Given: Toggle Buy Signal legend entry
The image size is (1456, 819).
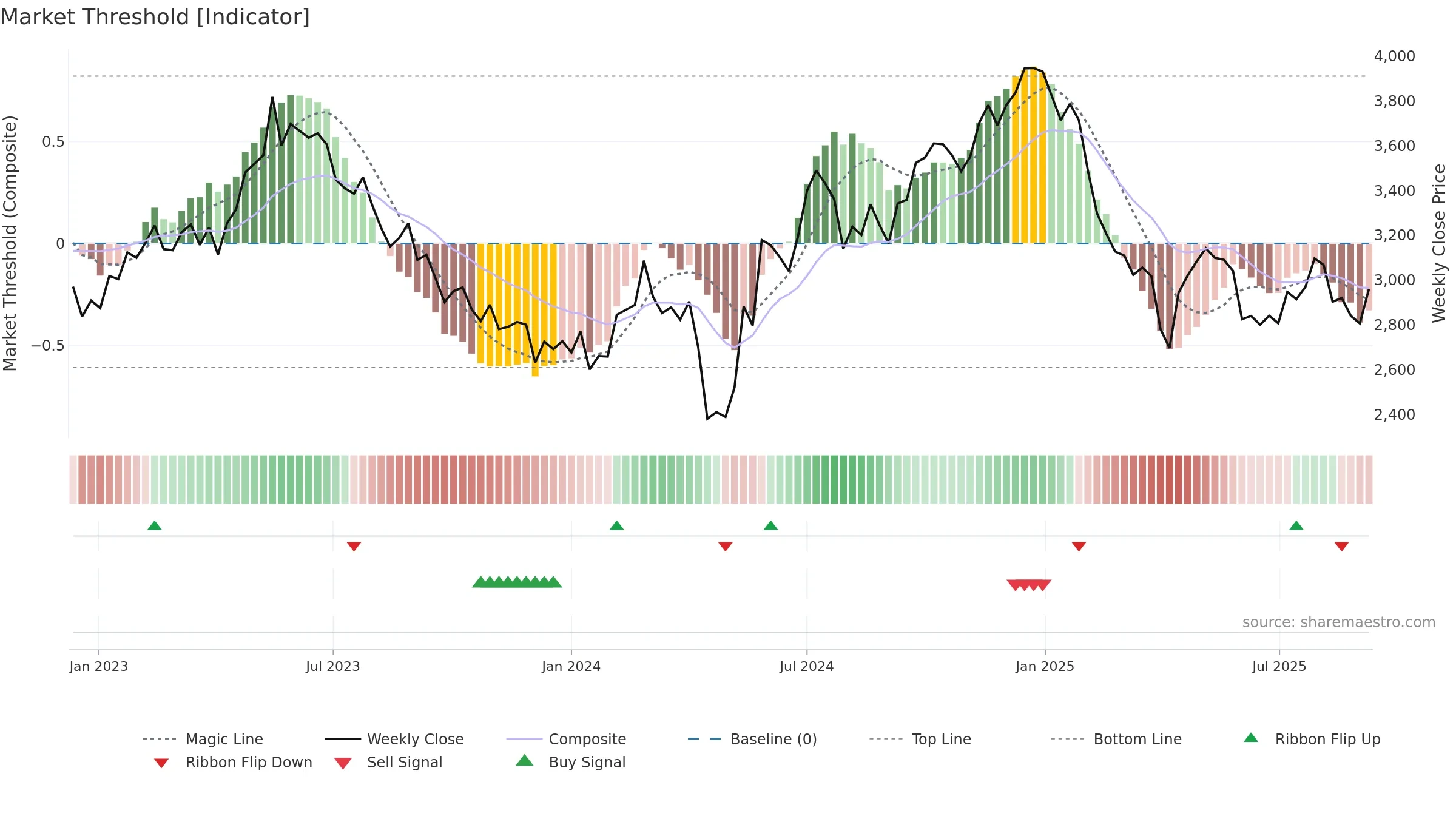Looking at the screenshot, I should tap(570, 763).
